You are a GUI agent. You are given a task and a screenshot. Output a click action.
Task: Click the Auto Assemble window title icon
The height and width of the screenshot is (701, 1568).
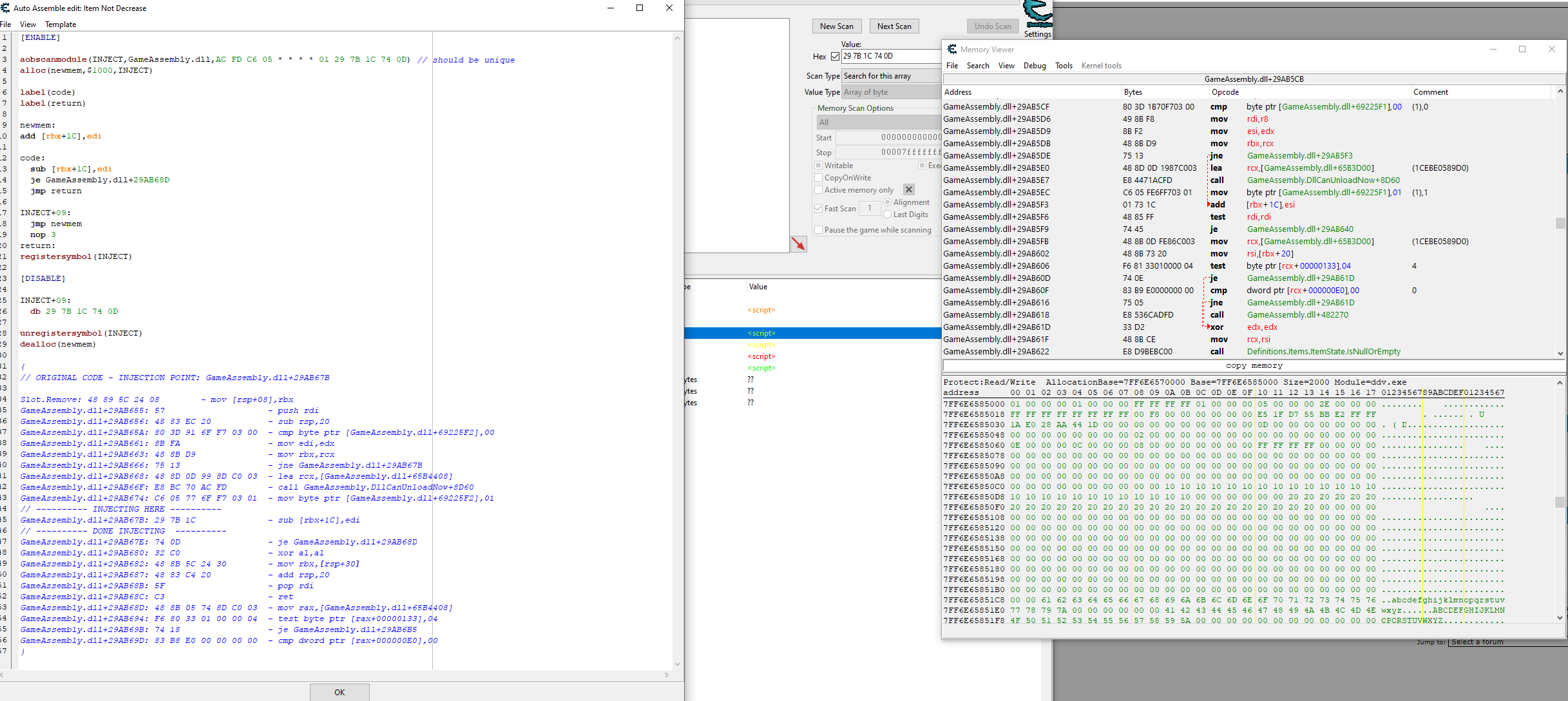[x=6, y=8]
